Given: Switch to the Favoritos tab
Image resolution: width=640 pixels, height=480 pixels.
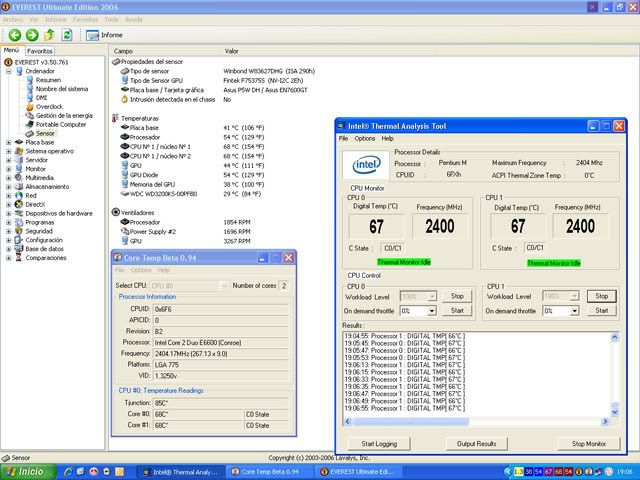Looking at the screenshot, I should coord(40,51).
